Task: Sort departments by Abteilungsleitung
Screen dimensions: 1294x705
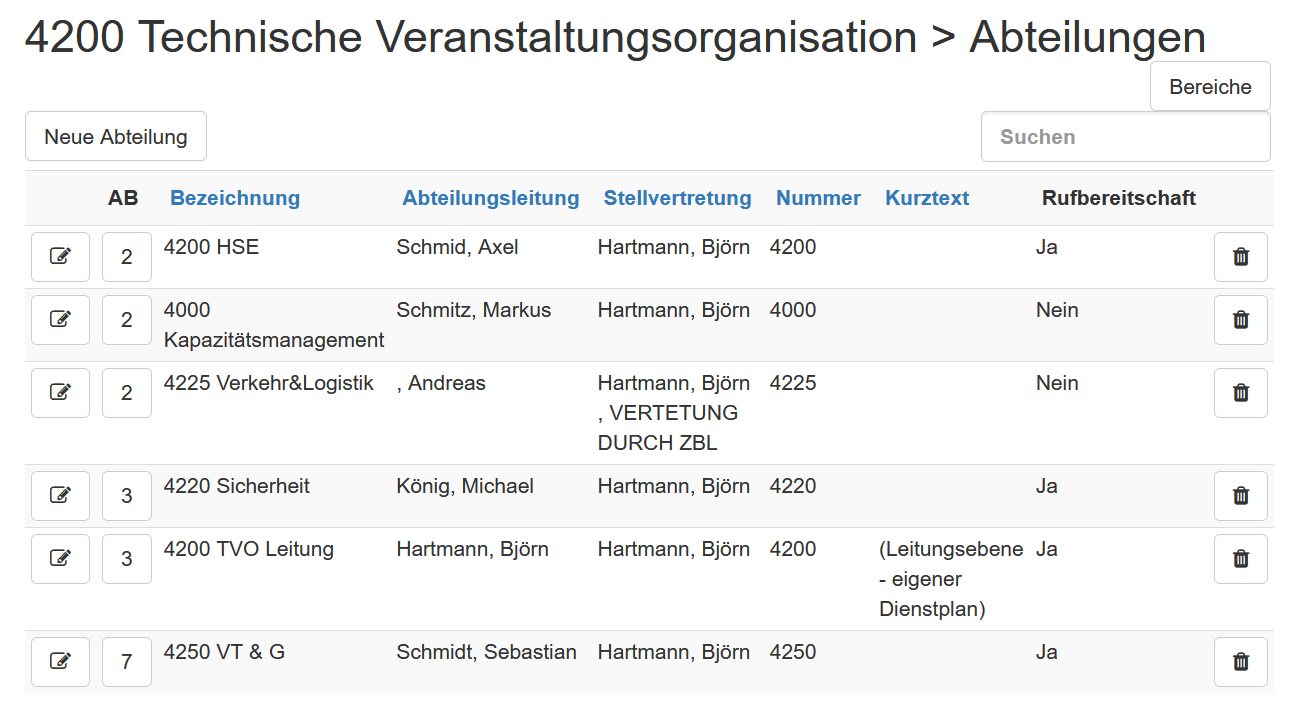Action: 490,198
